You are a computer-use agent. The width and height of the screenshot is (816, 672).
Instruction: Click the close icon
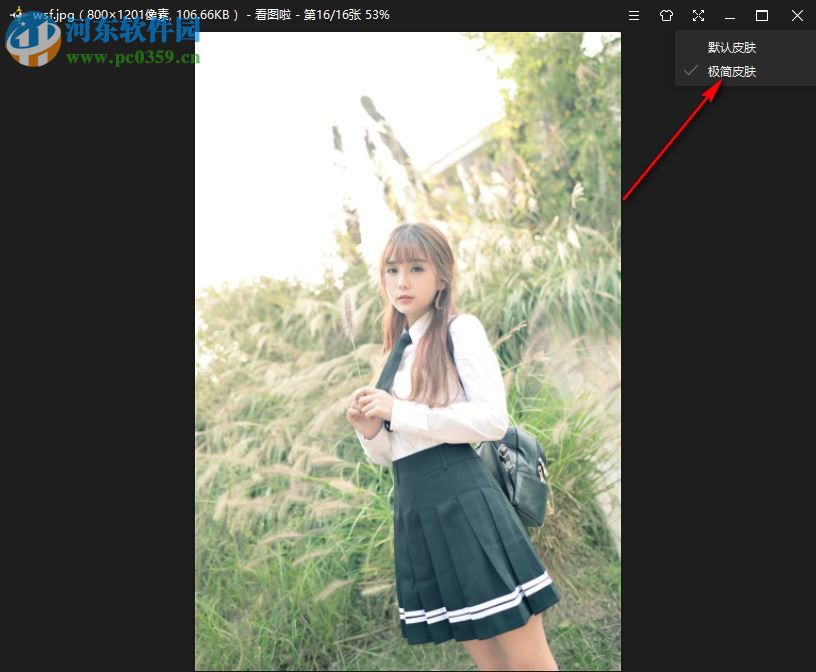point(796,15)
